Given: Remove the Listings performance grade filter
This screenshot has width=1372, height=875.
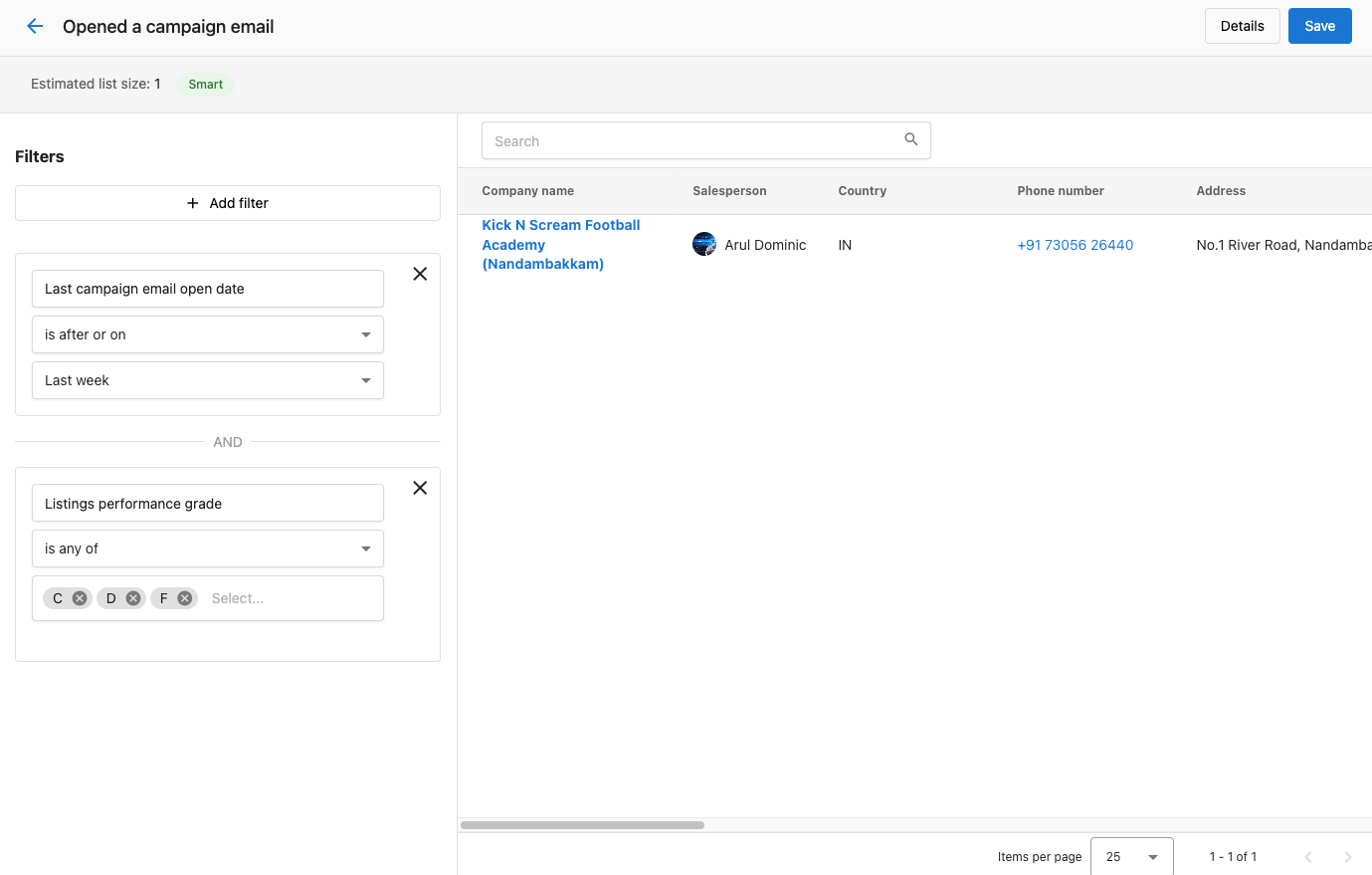Looking at the screenshot, I should (420, 488).
